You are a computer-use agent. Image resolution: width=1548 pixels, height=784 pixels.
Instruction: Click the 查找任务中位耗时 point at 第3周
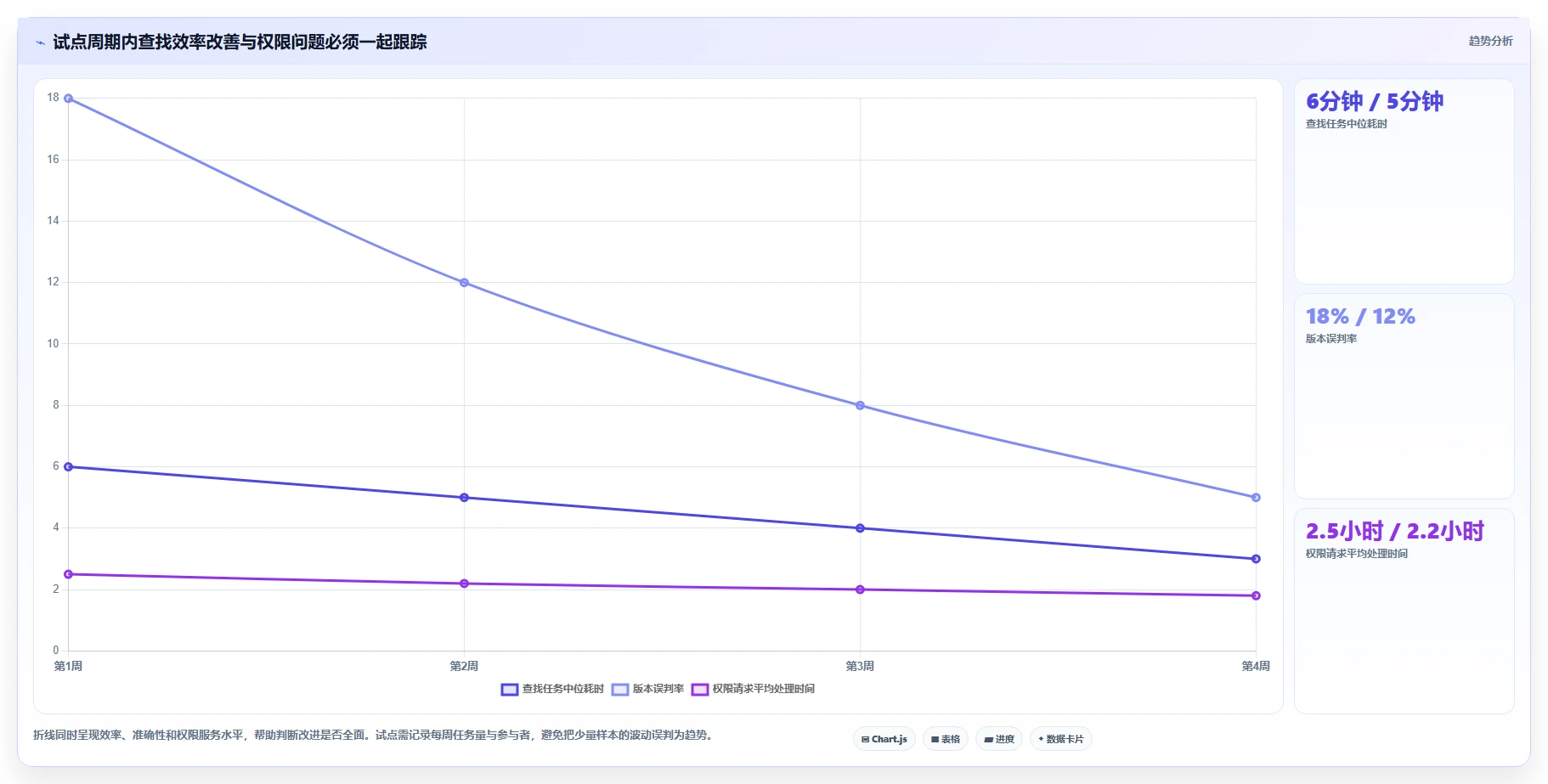860,528
